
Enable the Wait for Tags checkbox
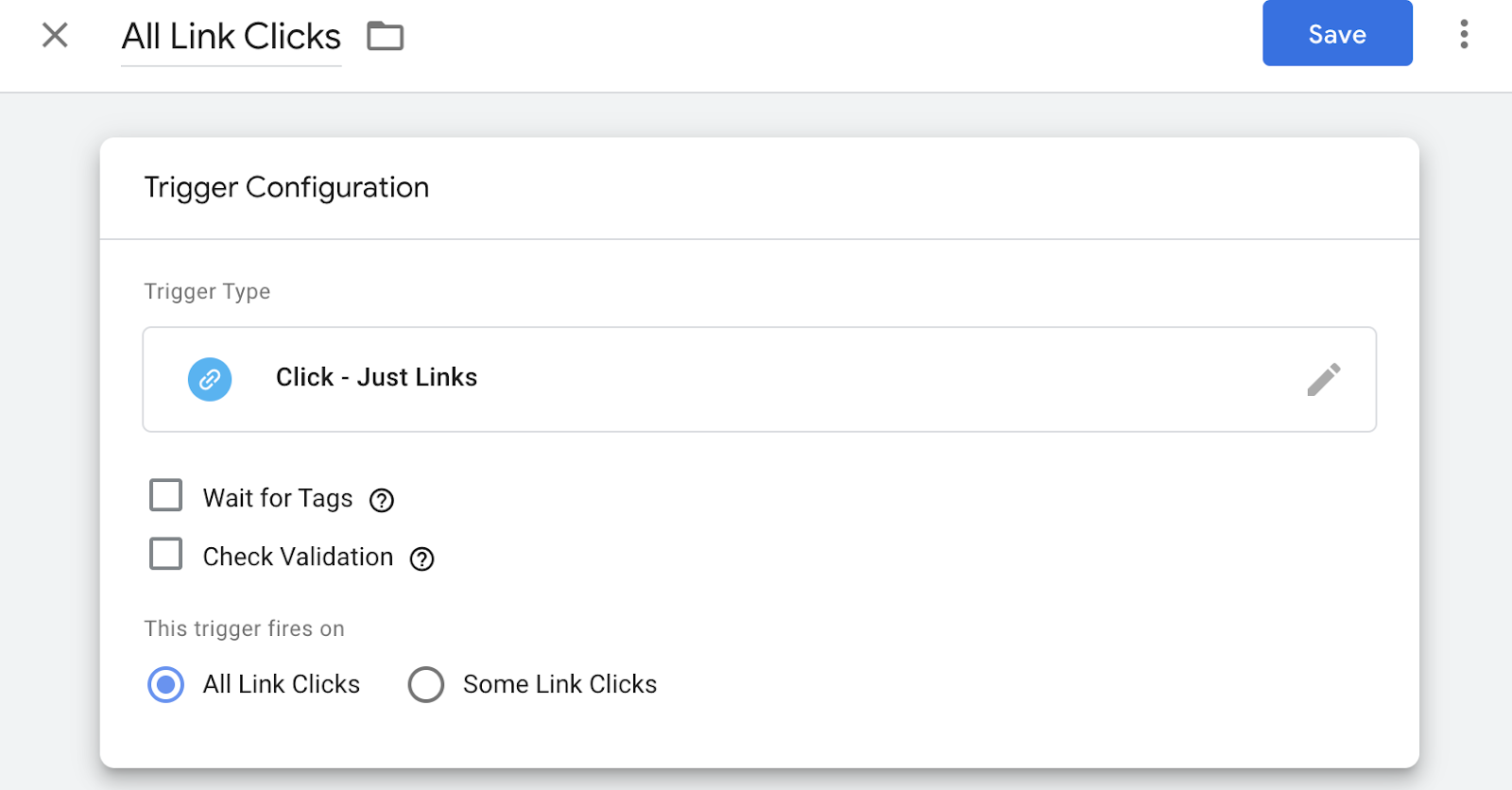pos(166,495)
